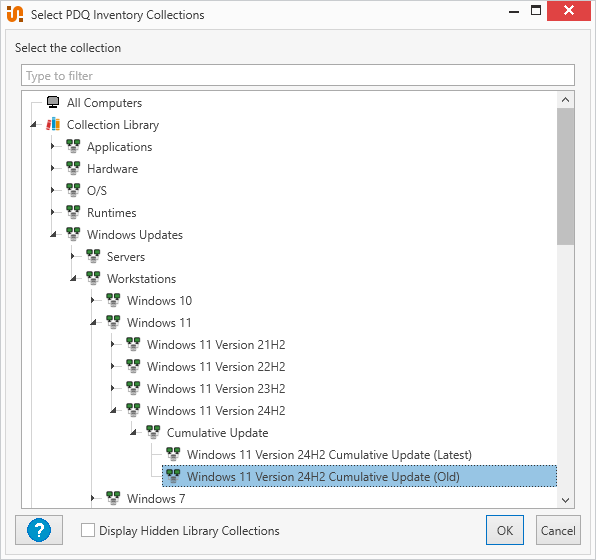596x560 pixels.
Task: Click the Version 23H2 collection icon
Action: tap(133, 389)
